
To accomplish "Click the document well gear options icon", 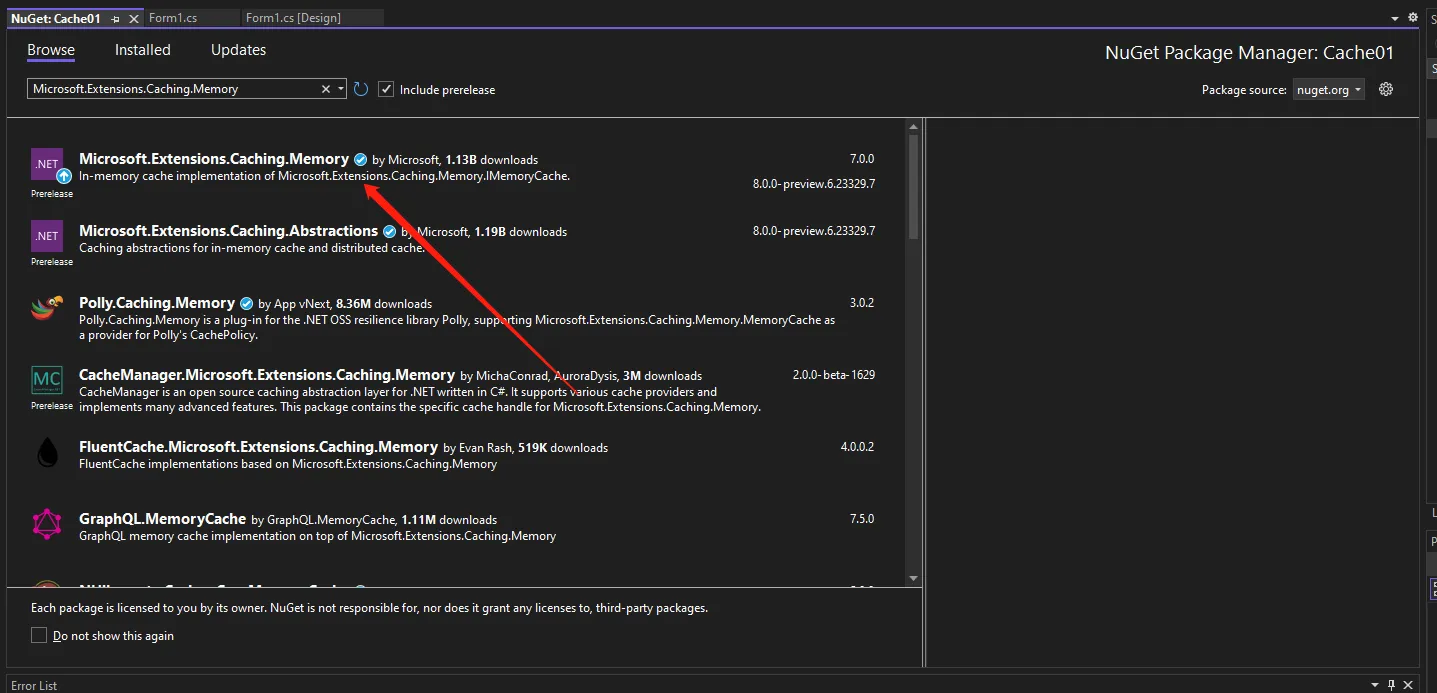I will click(1413, 17).
